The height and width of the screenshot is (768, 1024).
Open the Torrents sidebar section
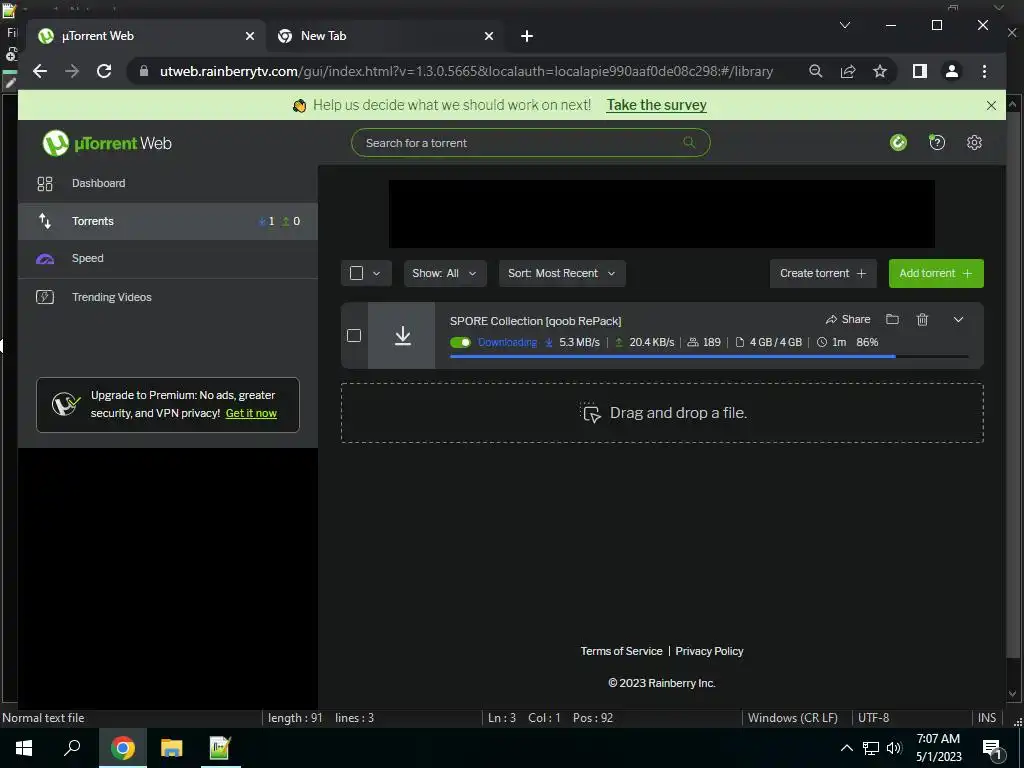coord(168,221)
